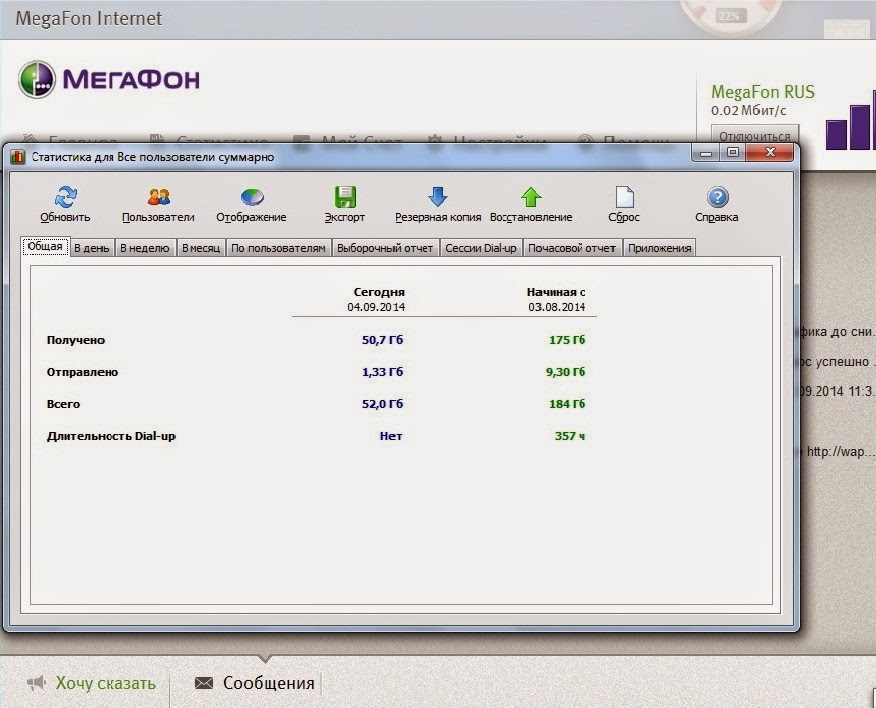The image size is (876, 708).
Task: Open the Почасовой отчет tab
Action: (572, 248)
